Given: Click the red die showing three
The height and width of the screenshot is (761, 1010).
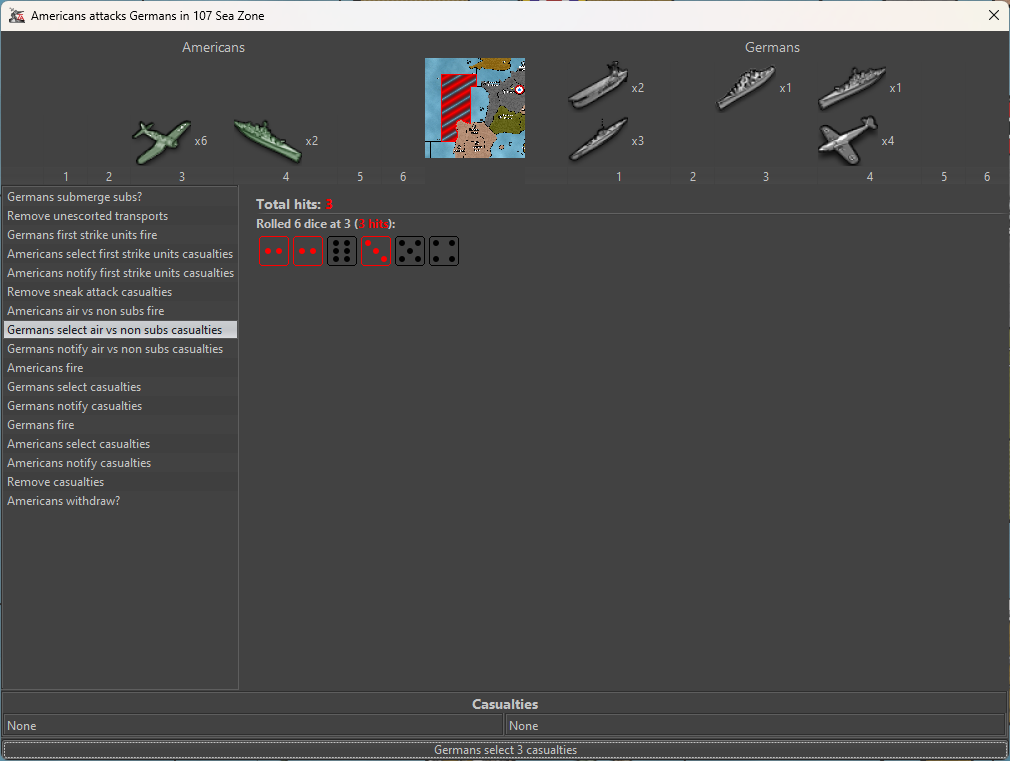Looking at the screenshot, I should click(x=376, y=251).
